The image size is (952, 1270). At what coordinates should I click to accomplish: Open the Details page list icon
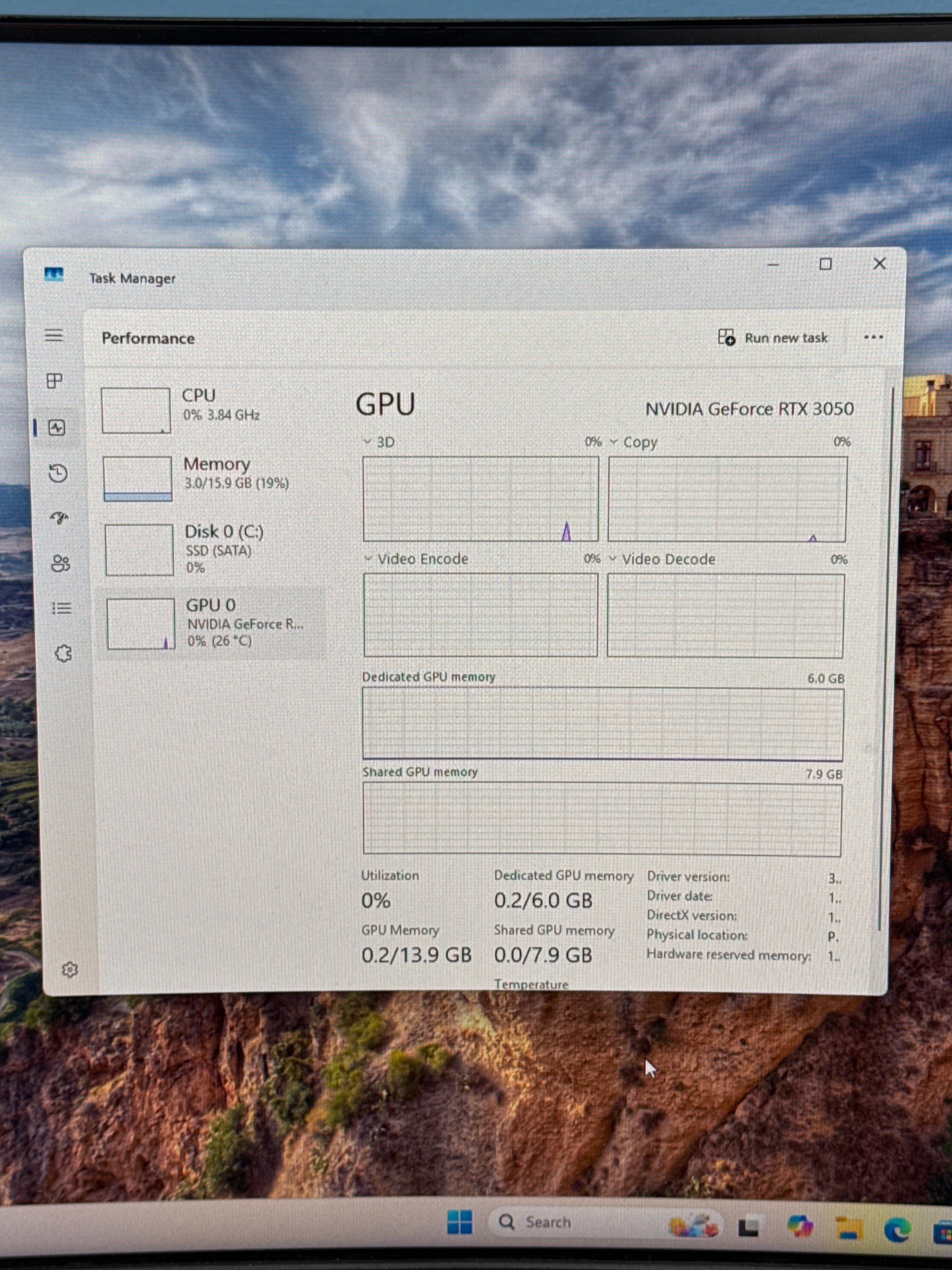61,608
